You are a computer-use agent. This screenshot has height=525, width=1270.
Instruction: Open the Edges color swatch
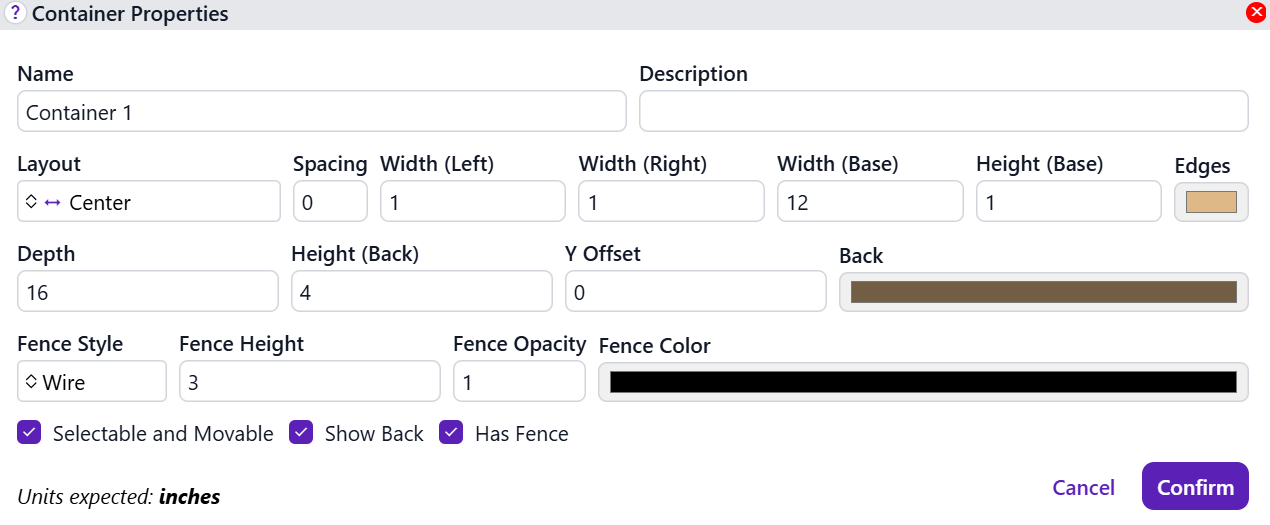[x=1211, y=202]
